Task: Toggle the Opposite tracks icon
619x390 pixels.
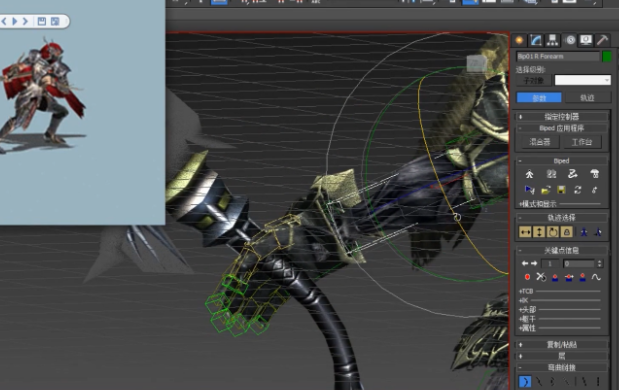Action: click(x=598, y=232)
